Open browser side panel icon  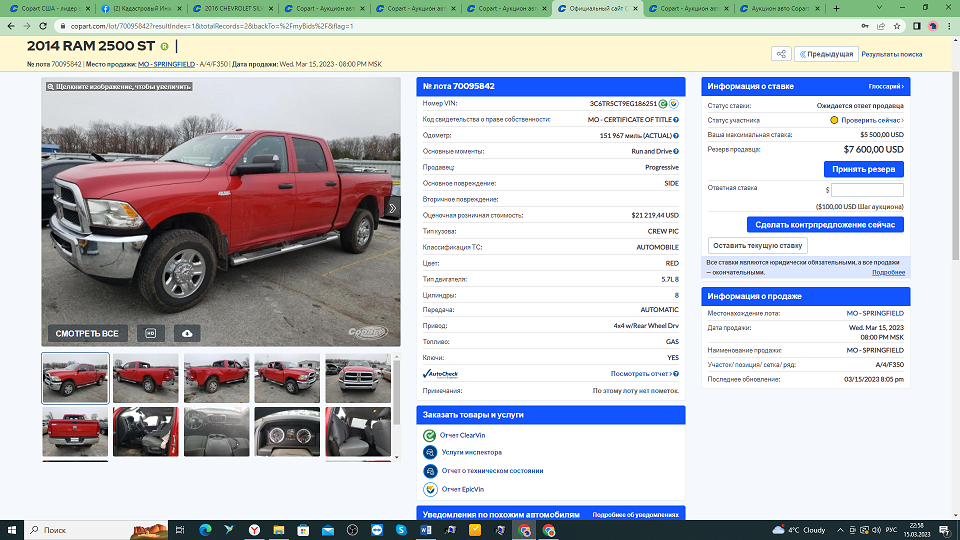pyautogui.click(x=917, y=26)
